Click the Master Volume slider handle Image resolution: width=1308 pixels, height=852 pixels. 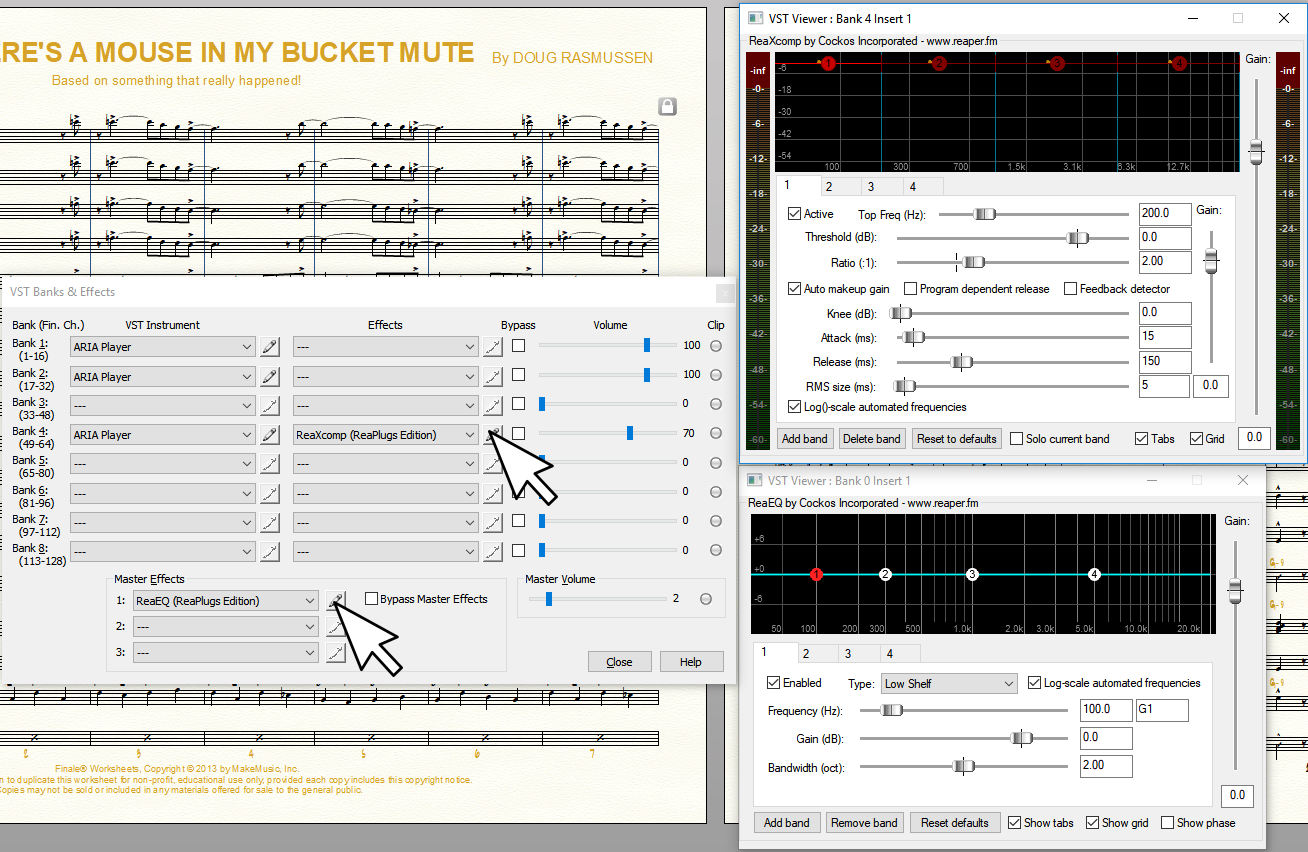(x=549, y=599)
